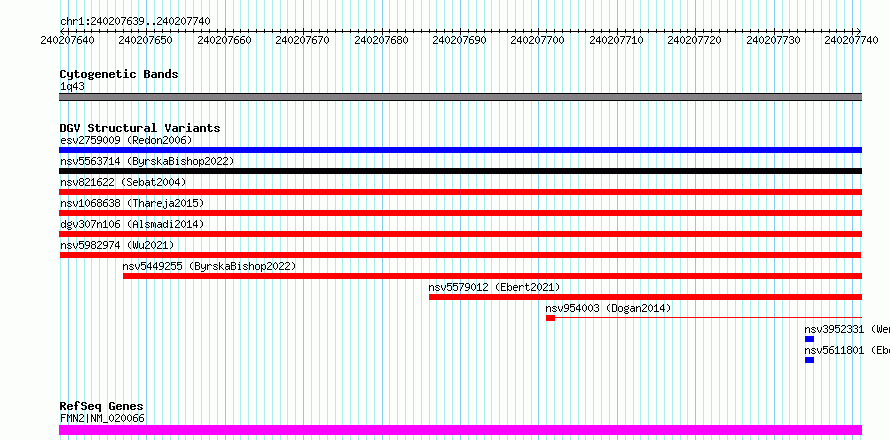The image size is (890, 440).
Task: Click the black nsv5563714 variant bar
Action: [460, 171]
